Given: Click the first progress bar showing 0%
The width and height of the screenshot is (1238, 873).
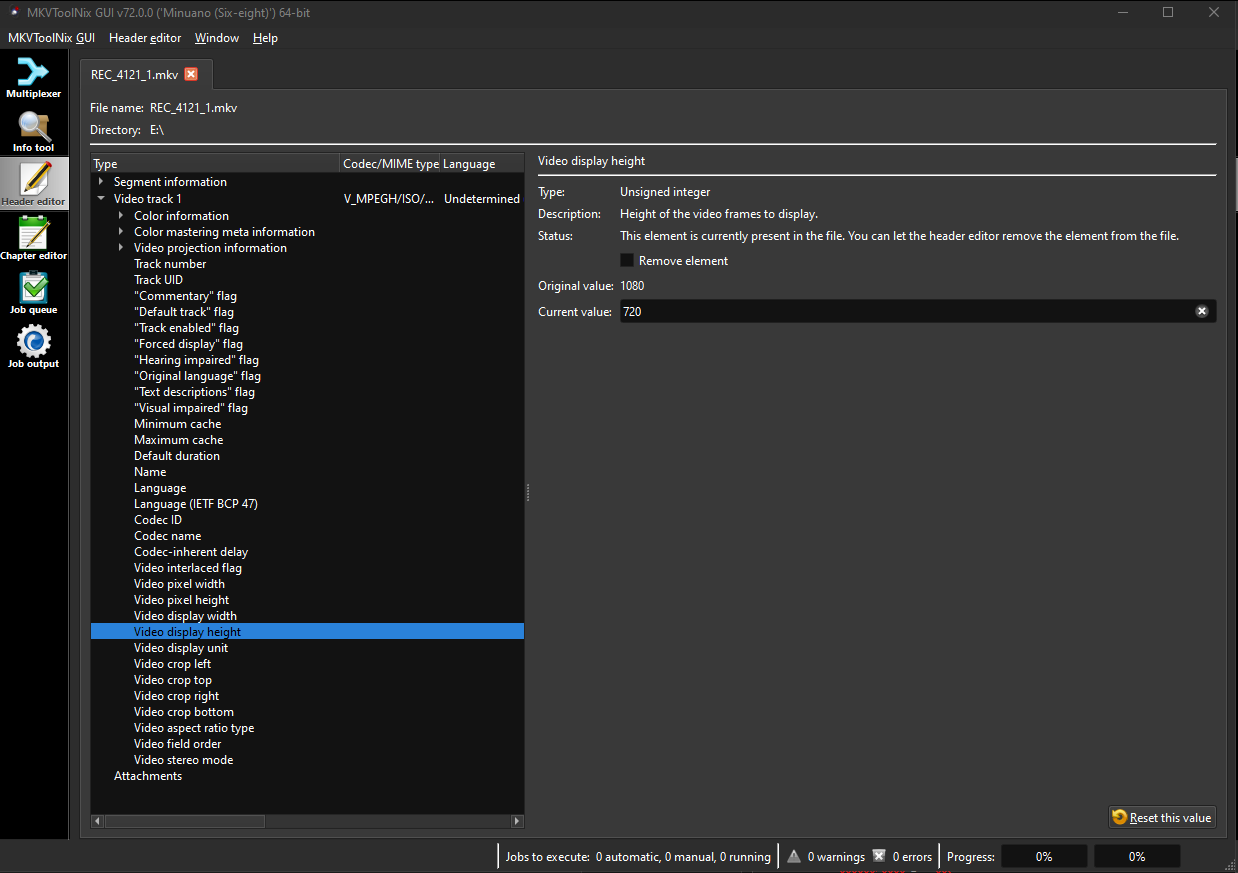Looking at the screenshot, I should (x=1044, y=856).
